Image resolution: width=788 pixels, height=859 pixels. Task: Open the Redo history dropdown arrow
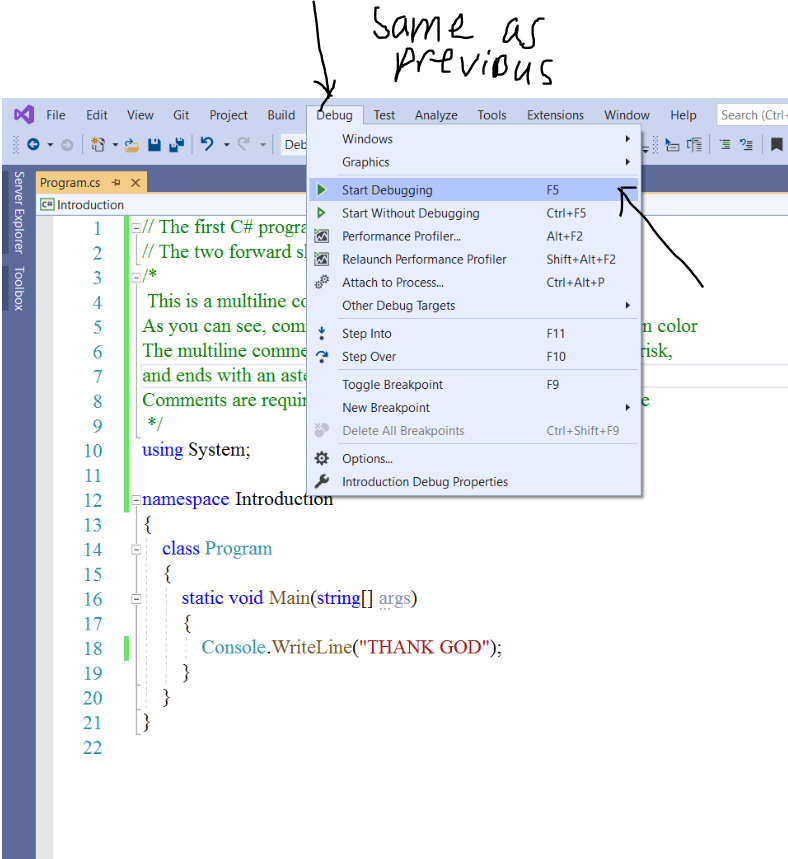point(263,145)
